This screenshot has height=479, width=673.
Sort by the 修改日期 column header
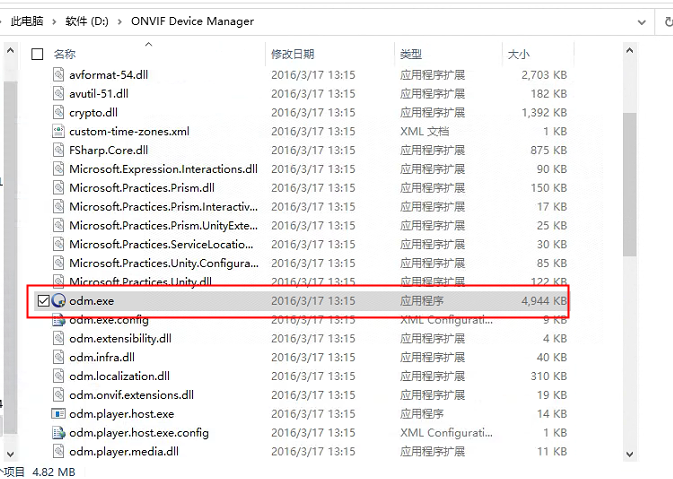click(x=293, y=54)
